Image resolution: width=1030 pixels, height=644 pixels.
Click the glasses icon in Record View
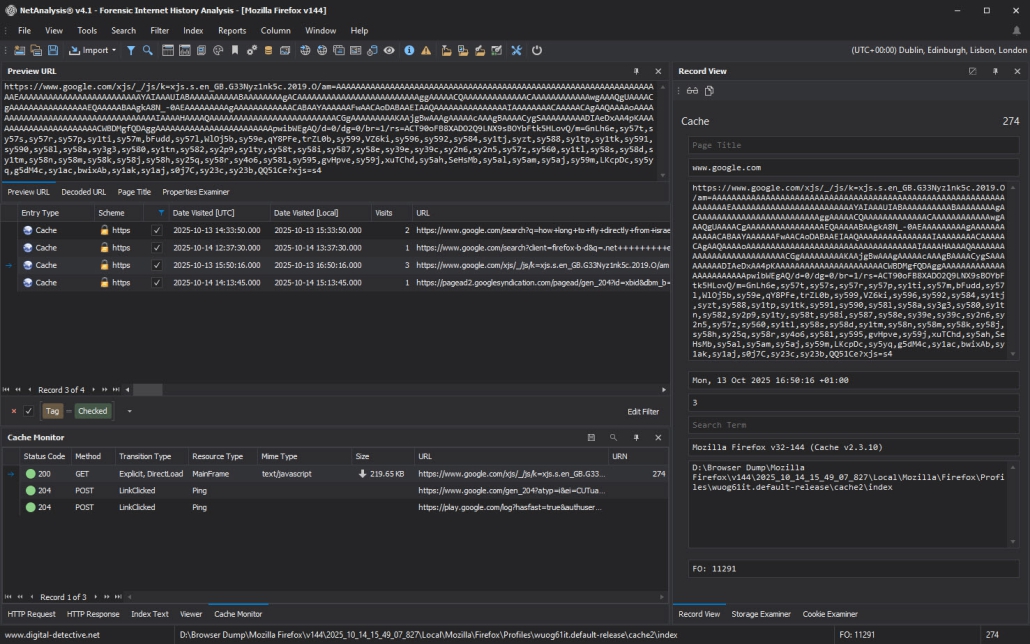tap(692, 91)
